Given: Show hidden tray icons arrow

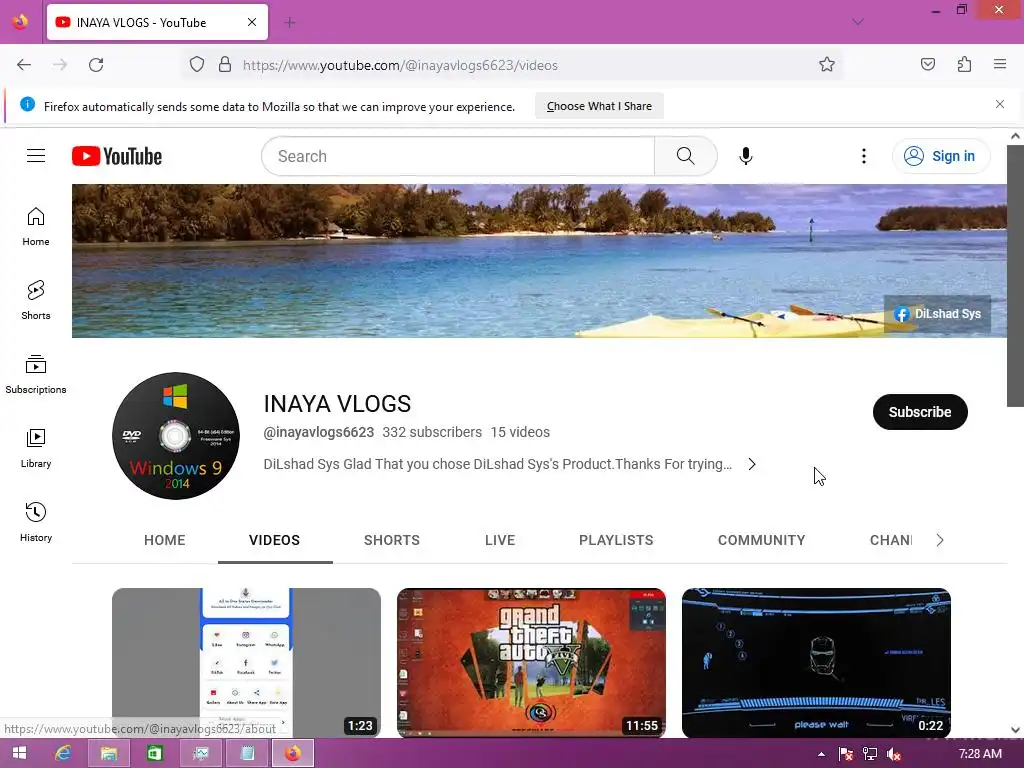Looking at the screenshot, I should (822, 754).
